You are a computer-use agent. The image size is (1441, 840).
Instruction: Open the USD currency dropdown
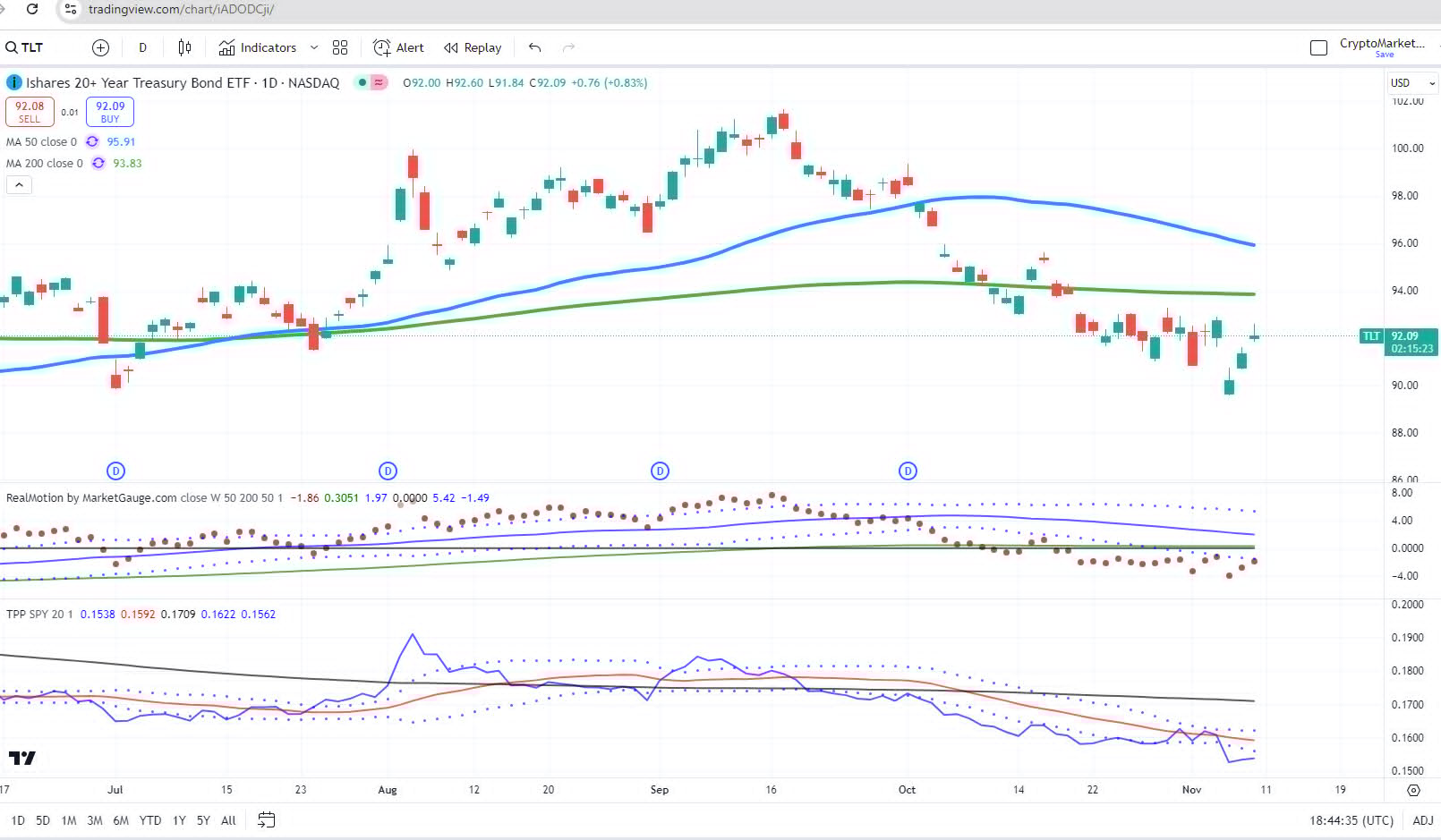(x=1412, y=83)
